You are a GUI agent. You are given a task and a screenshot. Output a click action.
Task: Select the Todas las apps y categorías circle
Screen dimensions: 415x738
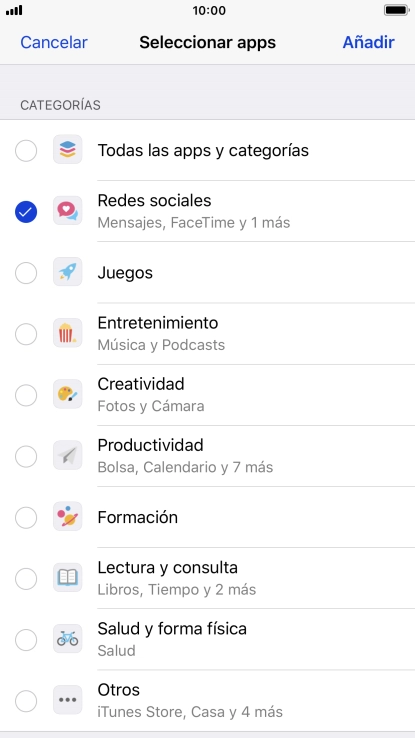pyautogui.click(x=26, y=151)
